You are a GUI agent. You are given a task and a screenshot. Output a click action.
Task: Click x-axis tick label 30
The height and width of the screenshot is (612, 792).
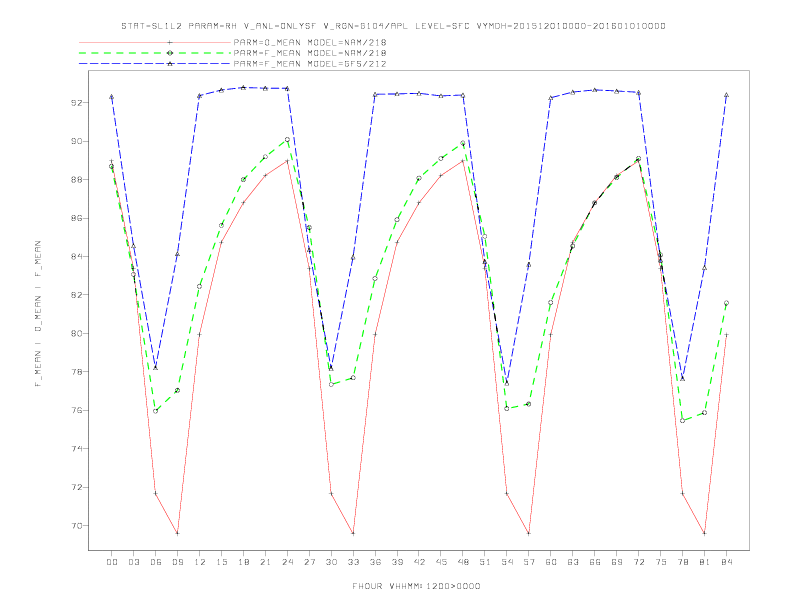(331, 562)
